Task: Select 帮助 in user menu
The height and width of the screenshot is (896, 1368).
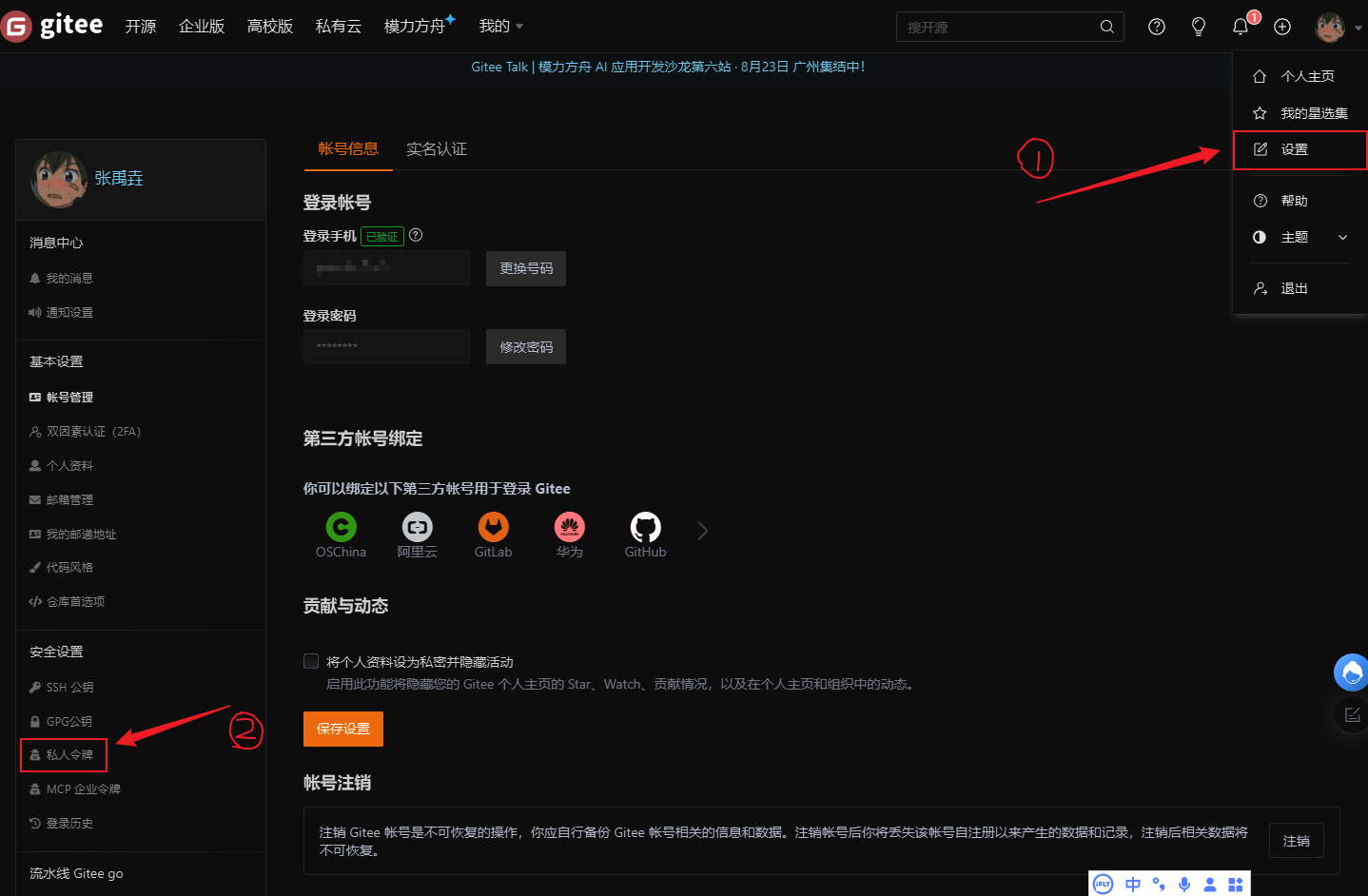Action: point(1300,201)
